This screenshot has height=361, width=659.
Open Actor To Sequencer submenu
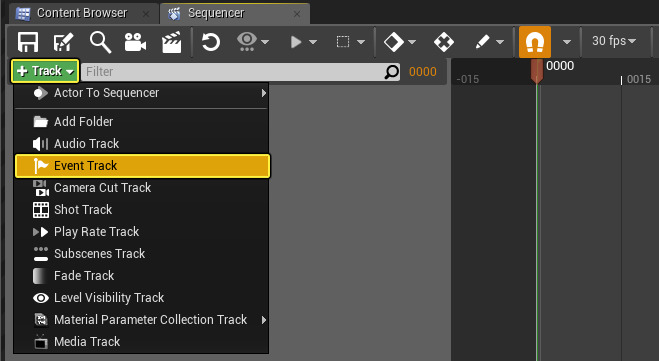[x=142, y=93]
